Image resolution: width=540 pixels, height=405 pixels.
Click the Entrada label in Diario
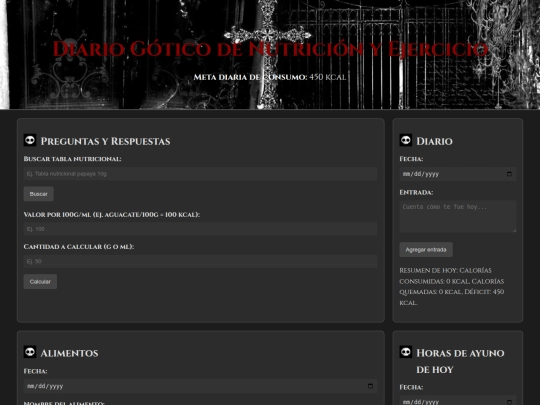pyautogui.click(x=416, y=192)
